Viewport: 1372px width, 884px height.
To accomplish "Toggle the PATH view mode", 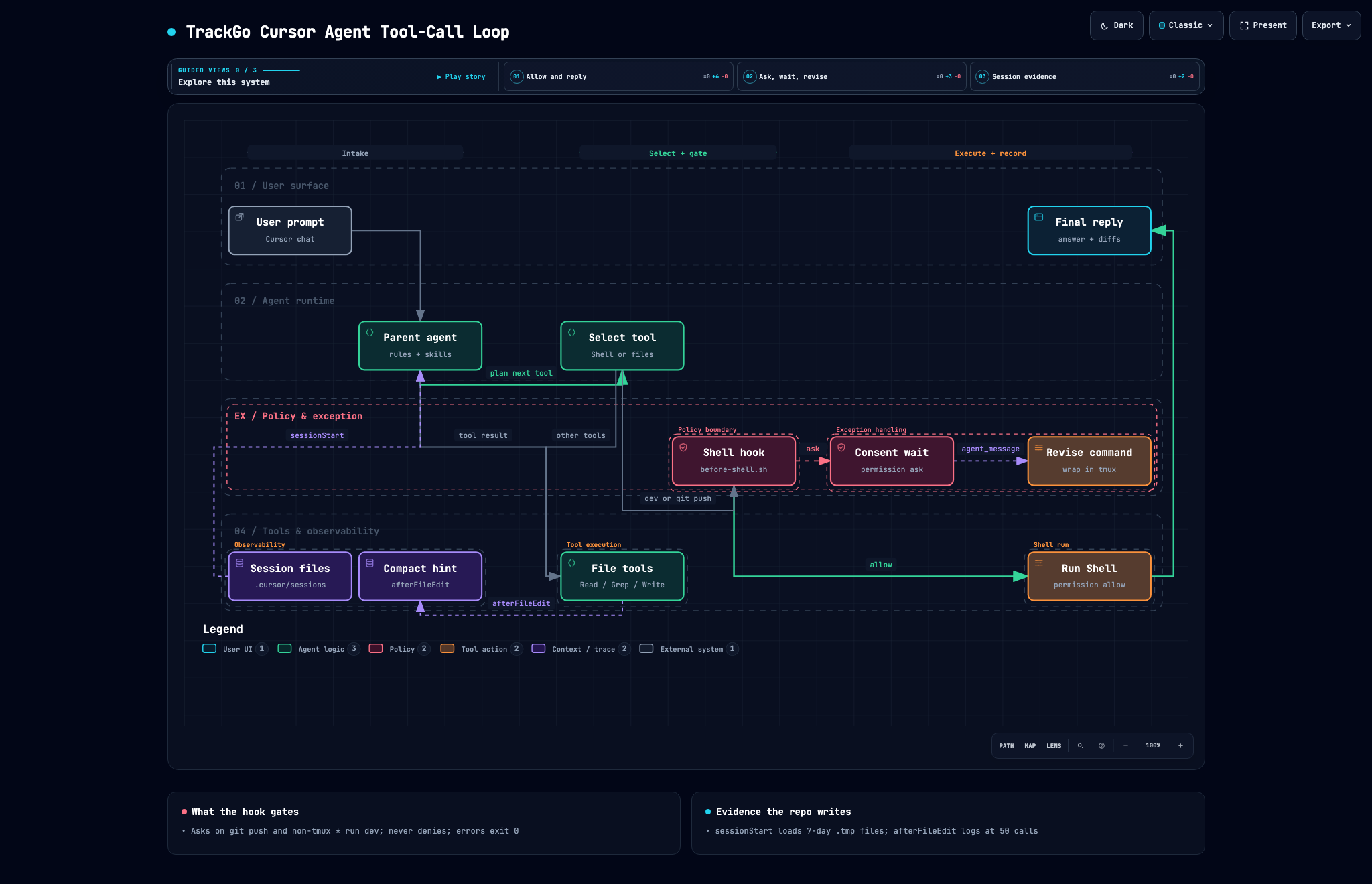I will pyautogui.click(x=1006, y=745).
